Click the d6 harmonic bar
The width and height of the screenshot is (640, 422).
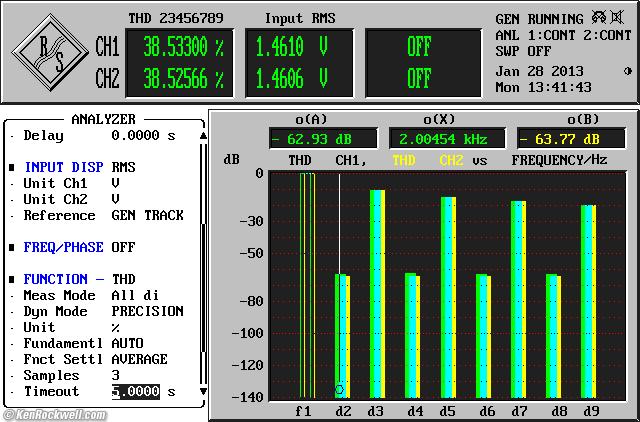[x=483, y=336]
